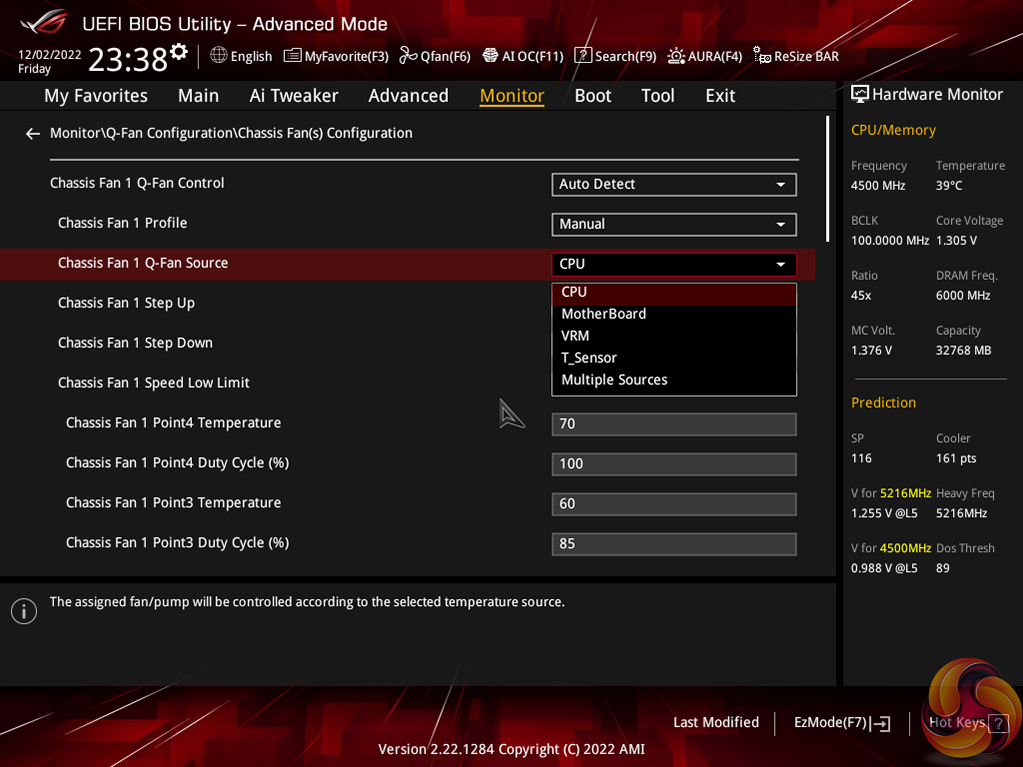This screenshot has width=1023, height=767.
Task: Switch to EzMode(F7)
Action: pos(841,723)
